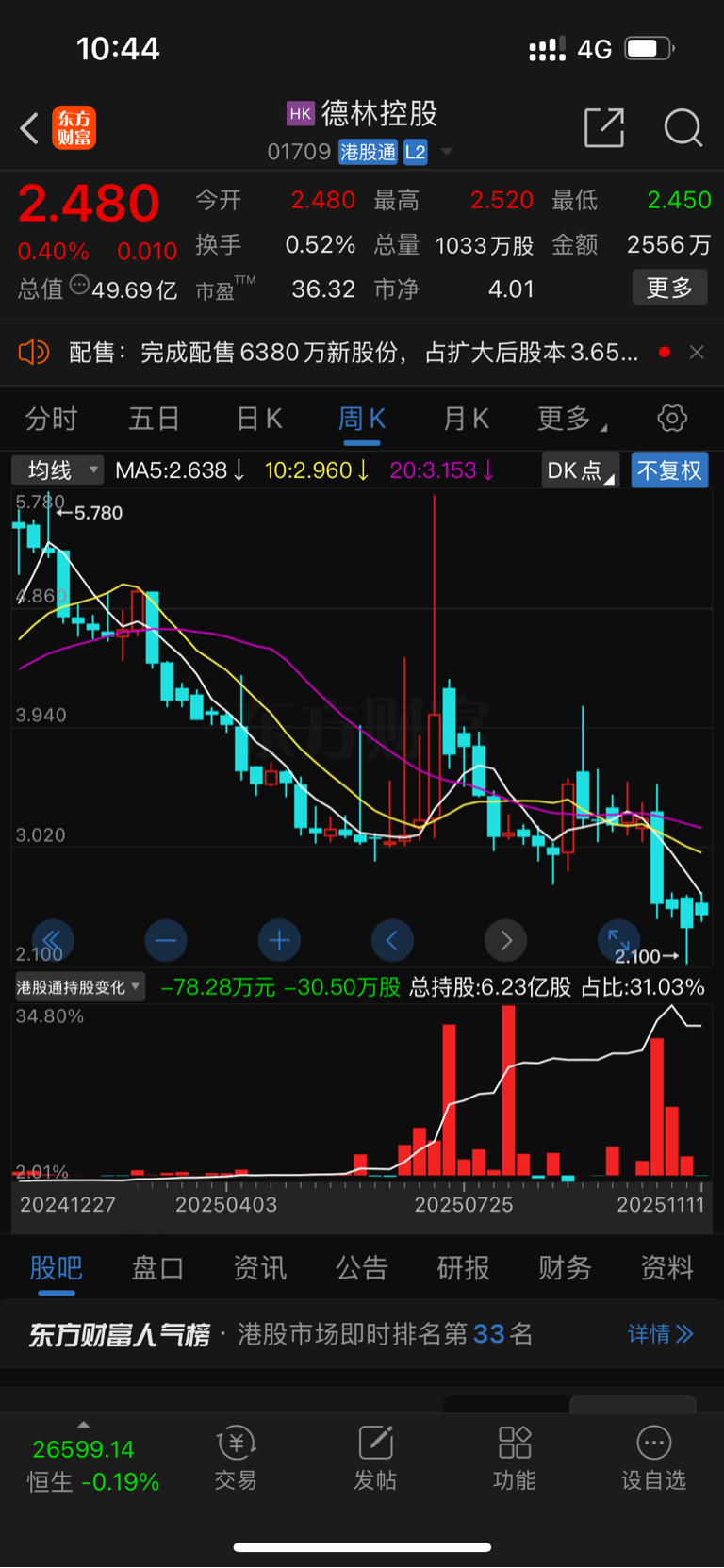Open the 资料 tab

(666, 1268)
